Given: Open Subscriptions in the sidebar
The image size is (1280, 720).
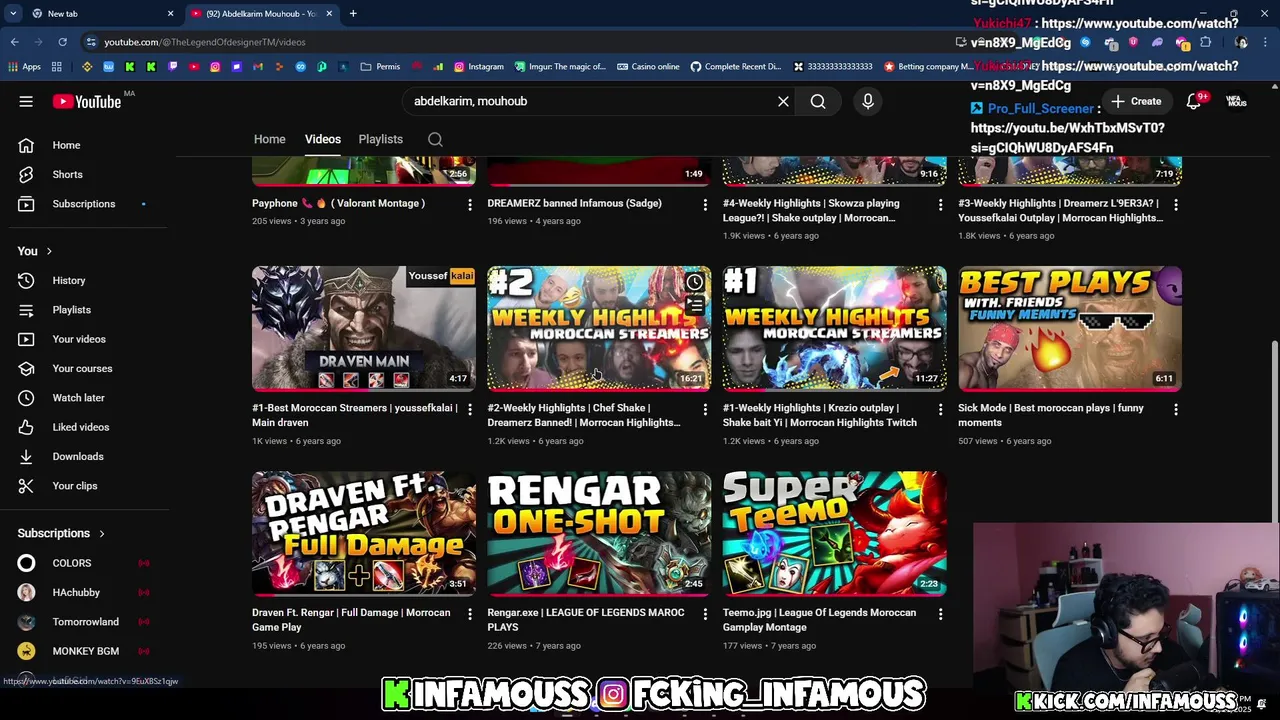Looking at the screenshot, I should (x=84, y=204).
